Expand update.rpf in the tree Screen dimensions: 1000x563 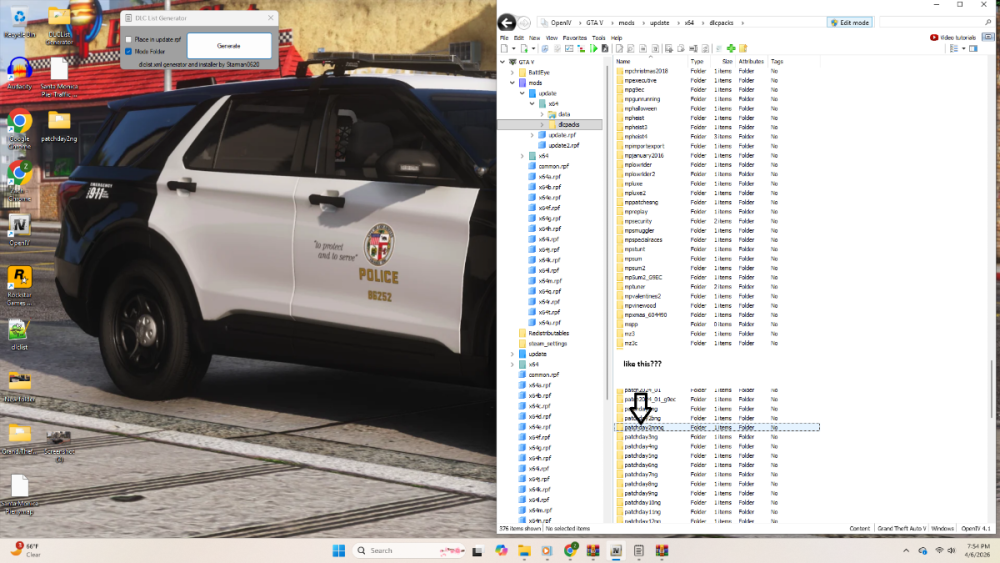(533, 135)
